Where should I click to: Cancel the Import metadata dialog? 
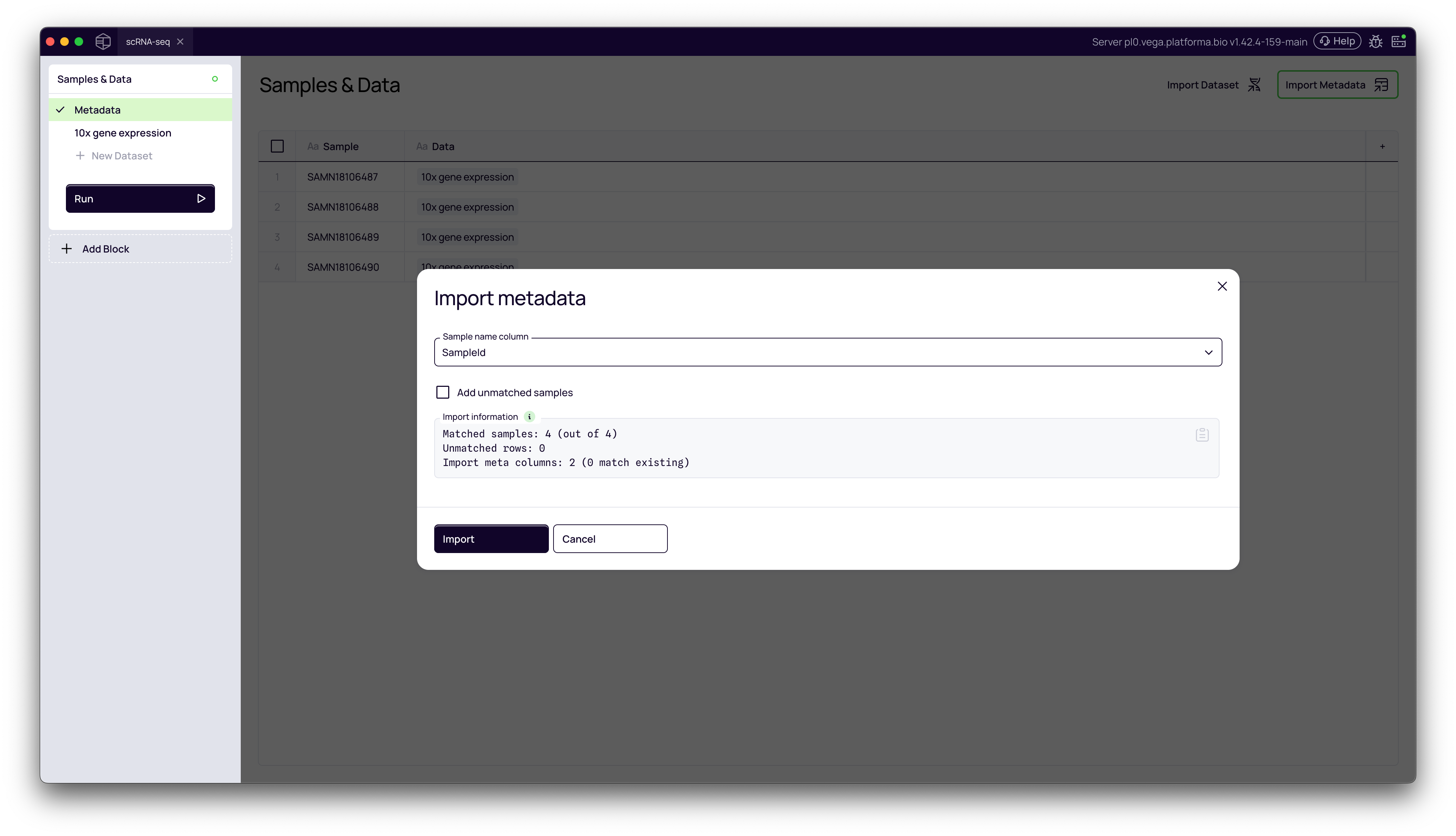[610, 539]
